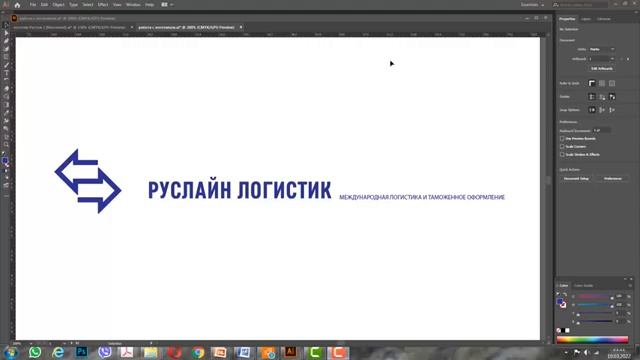This screenshot has width=640, height=360.
Task: Click the Magenta slider in the Color panel
Action: pyautogui.click(x=595, y=305)
